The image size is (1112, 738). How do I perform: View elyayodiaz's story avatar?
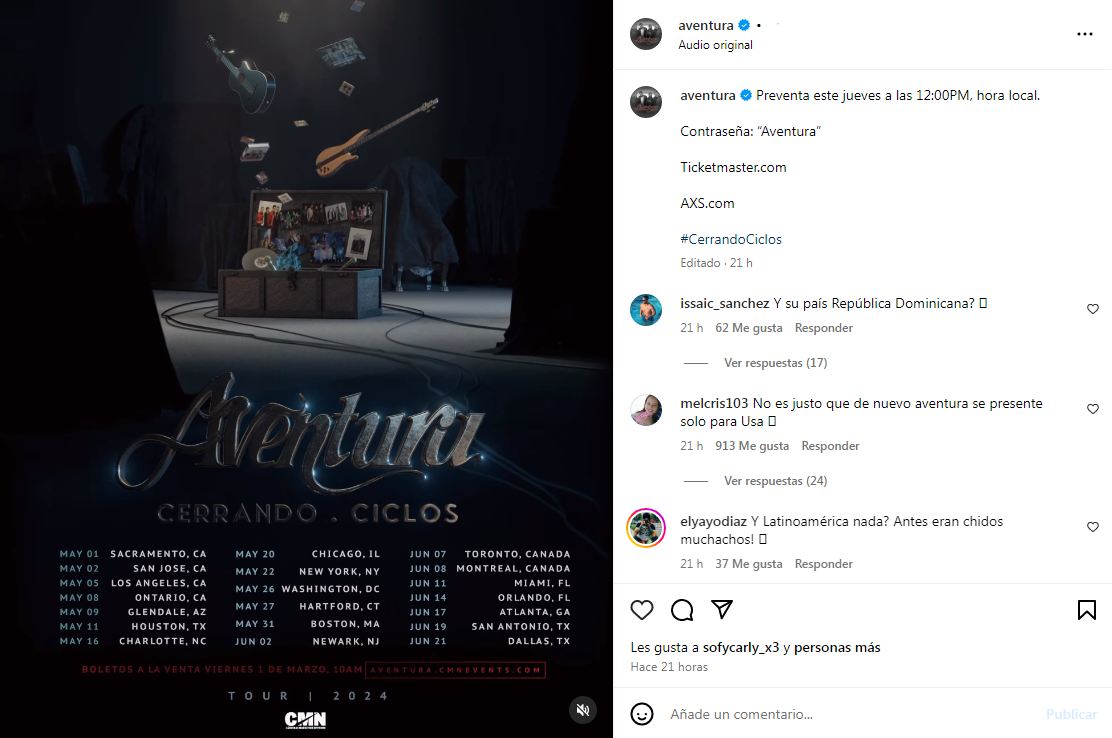tap(646, 527)
